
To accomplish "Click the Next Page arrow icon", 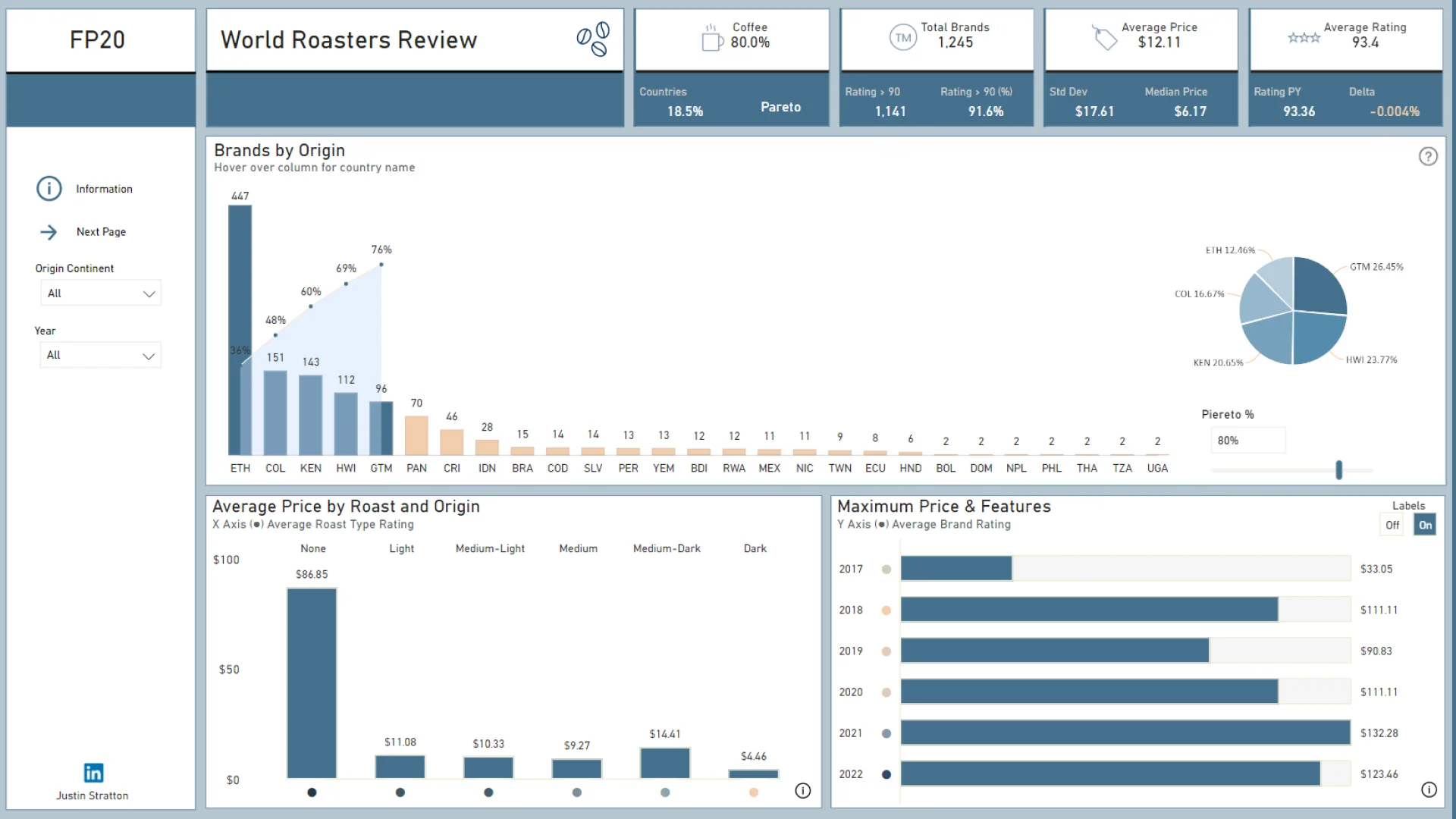I will point(49,232).
